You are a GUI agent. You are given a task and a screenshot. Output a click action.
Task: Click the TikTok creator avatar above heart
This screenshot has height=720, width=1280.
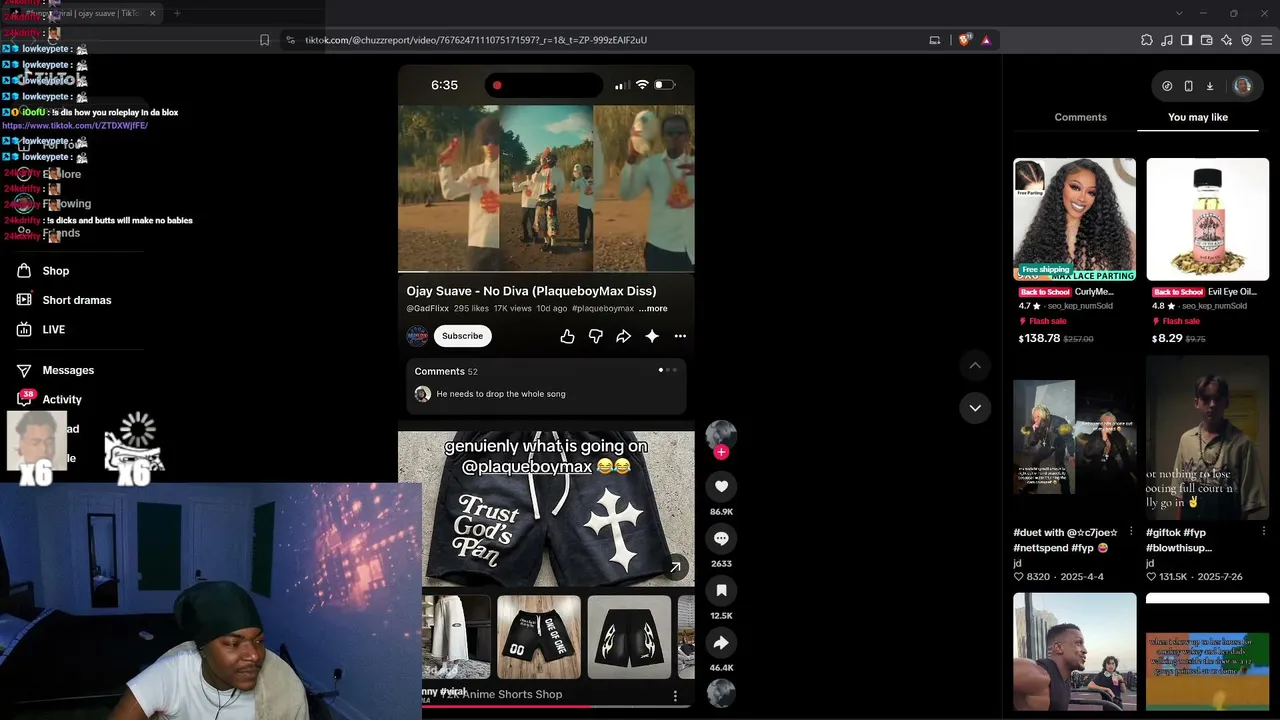[721, 435]
